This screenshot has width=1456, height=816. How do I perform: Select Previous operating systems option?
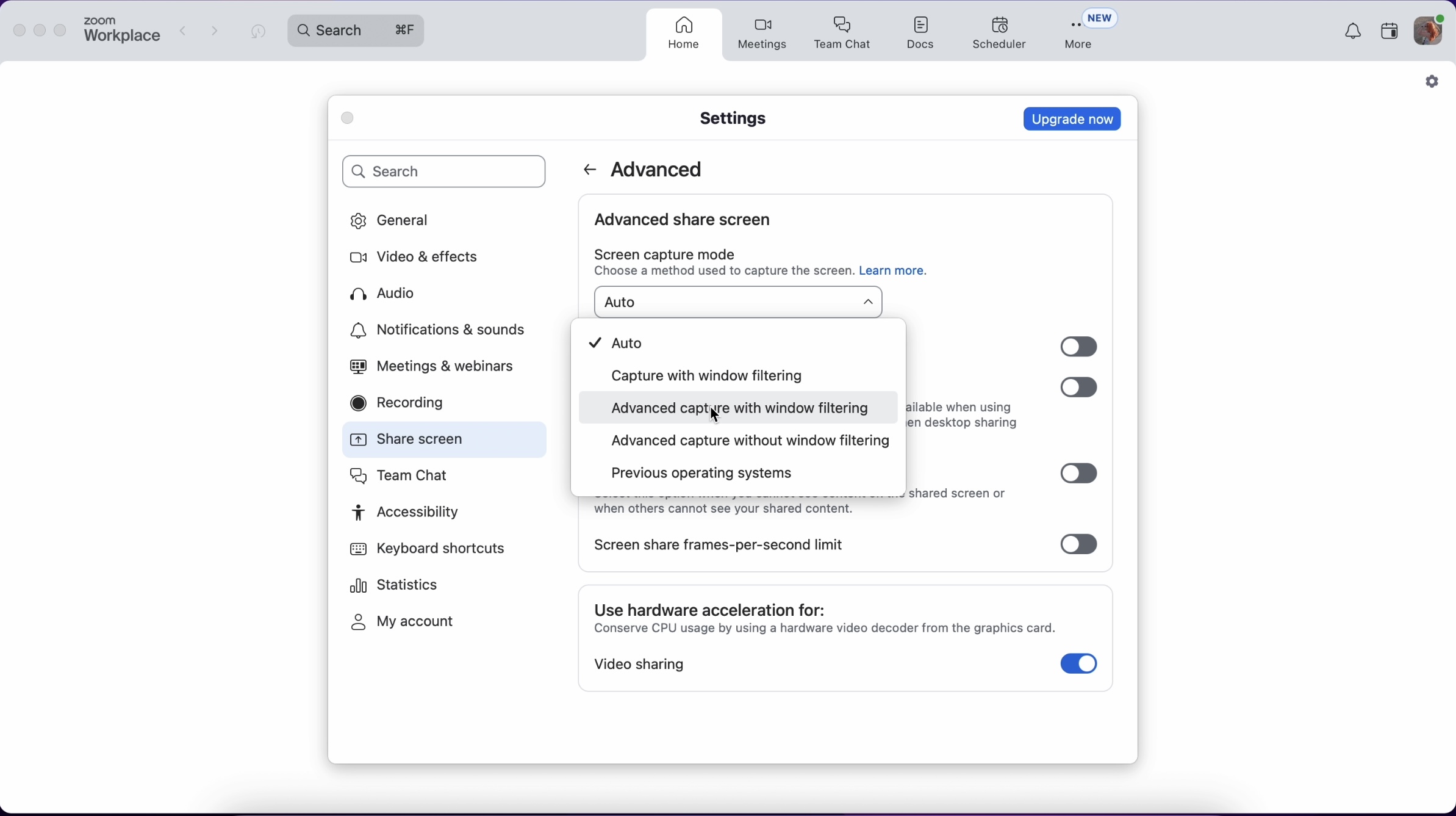coord(701,474)
